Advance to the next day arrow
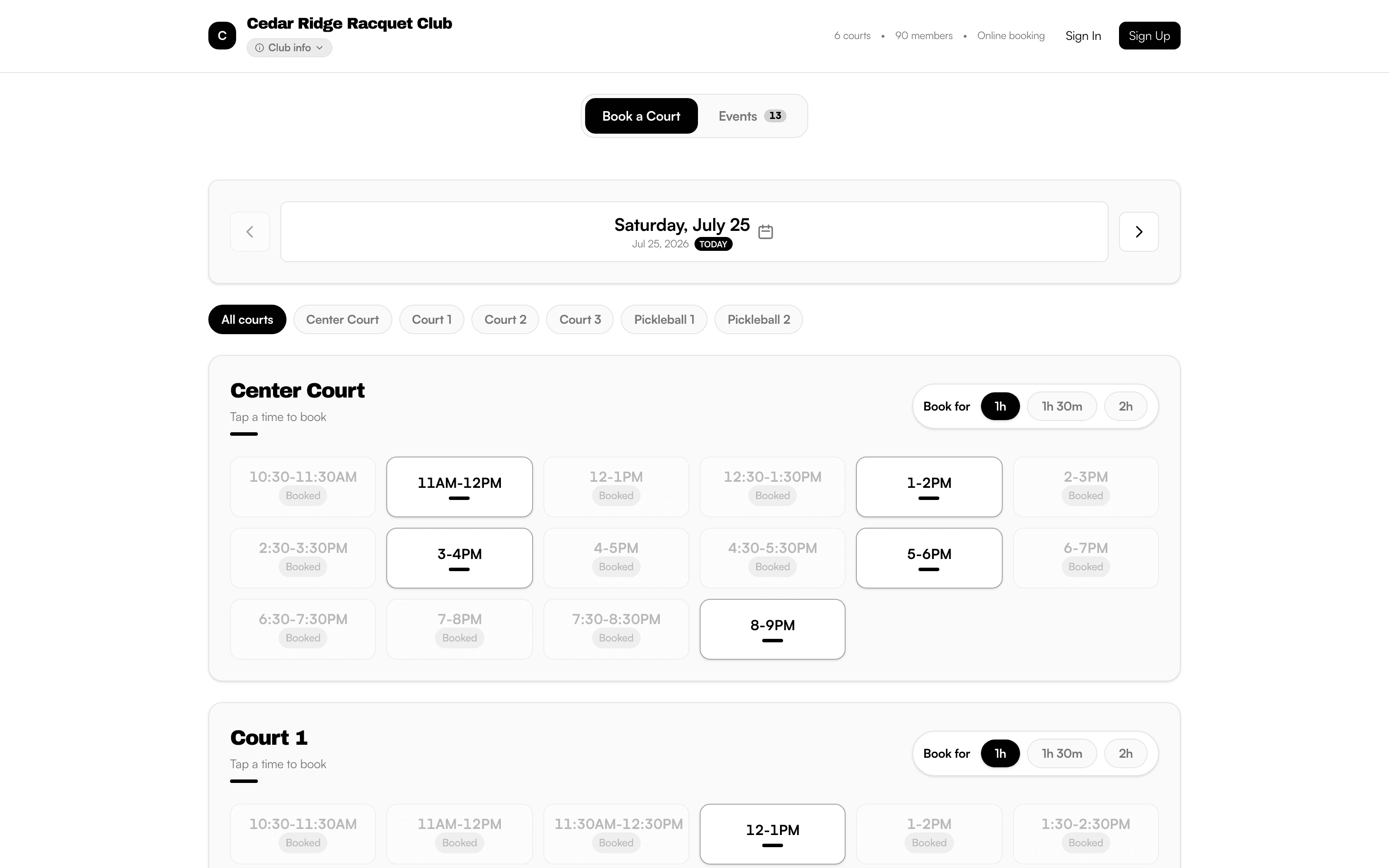This screenshot has width=1389, height=868. (1139, 232)
